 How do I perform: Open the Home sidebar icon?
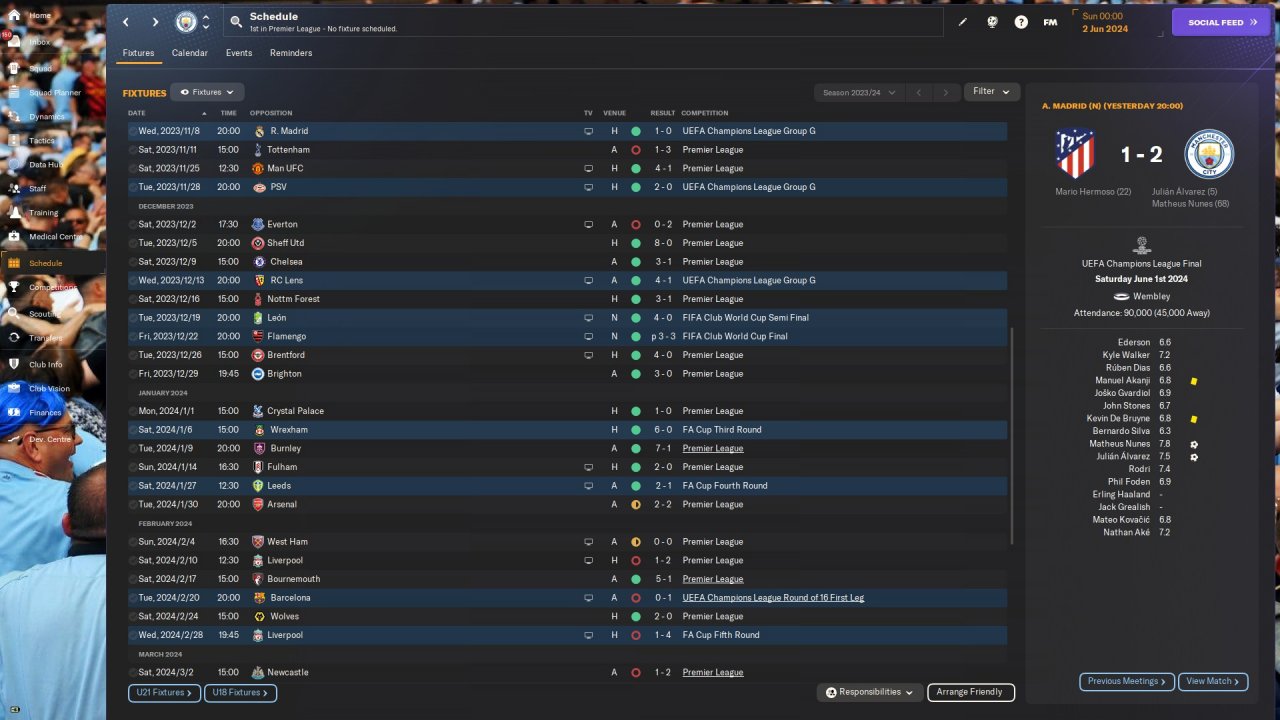pyautogui.click(x=15, y=16)
